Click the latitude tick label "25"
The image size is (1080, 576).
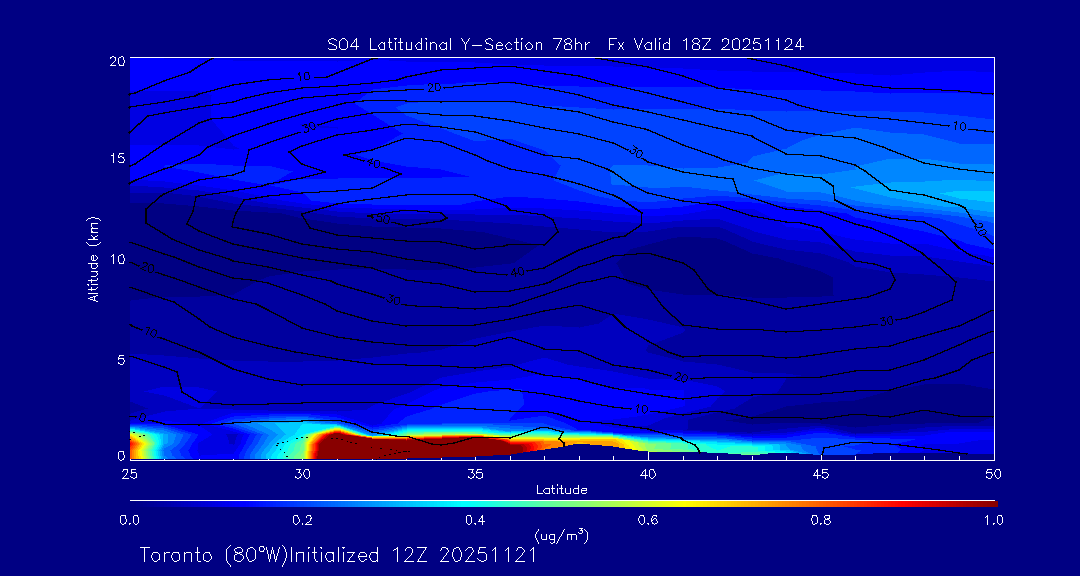coord(129,474)
